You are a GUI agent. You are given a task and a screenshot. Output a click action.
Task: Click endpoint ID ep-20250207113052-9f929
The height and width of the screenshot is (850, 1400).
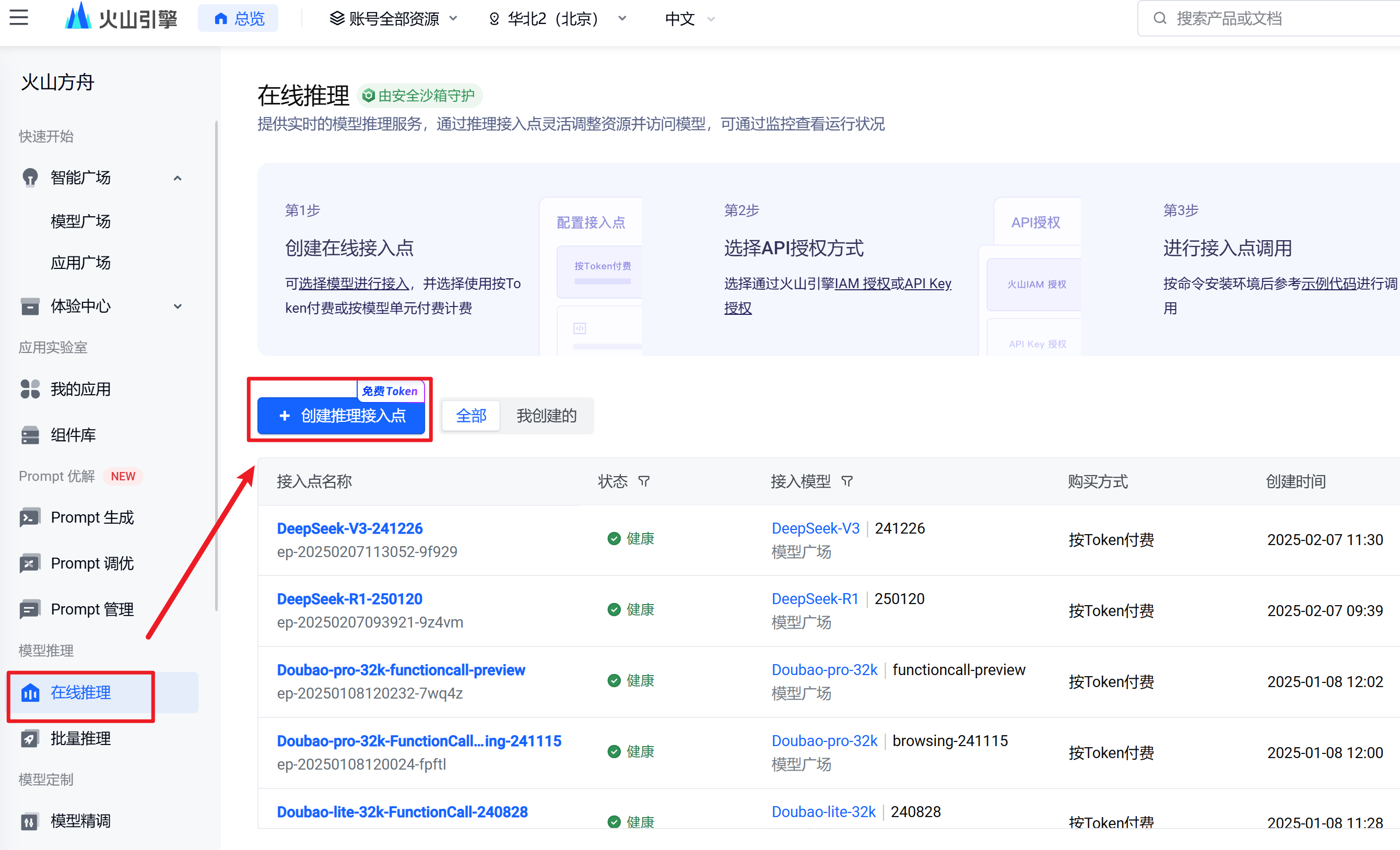(367, 552)
